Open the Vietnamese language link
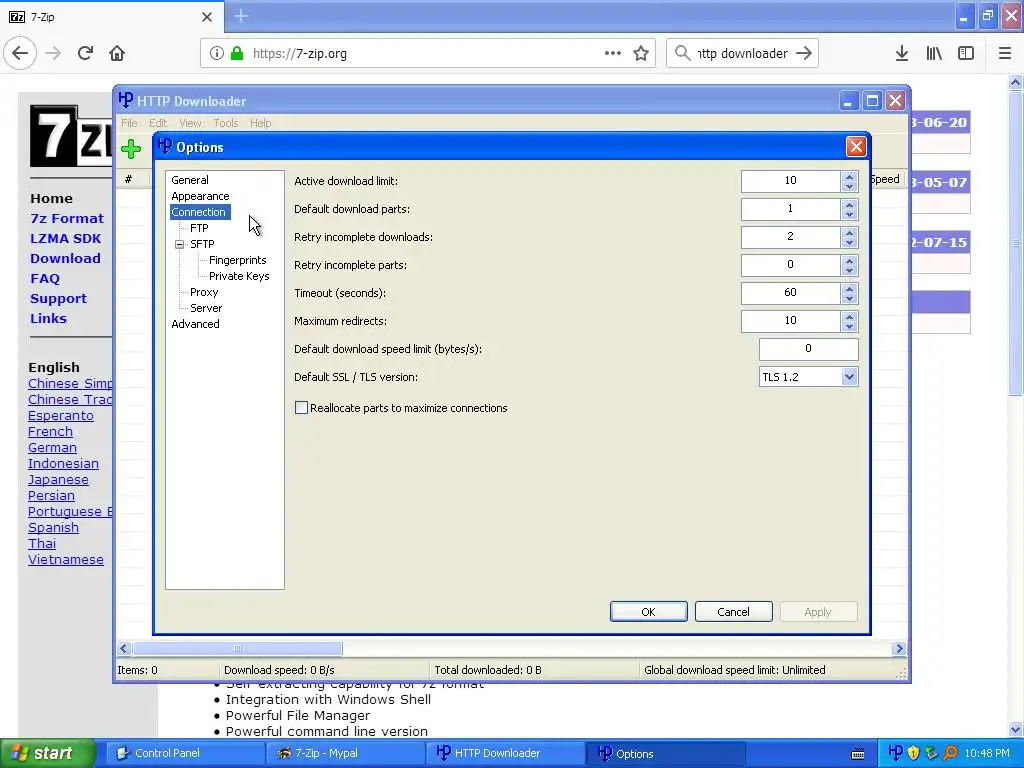 66,560
